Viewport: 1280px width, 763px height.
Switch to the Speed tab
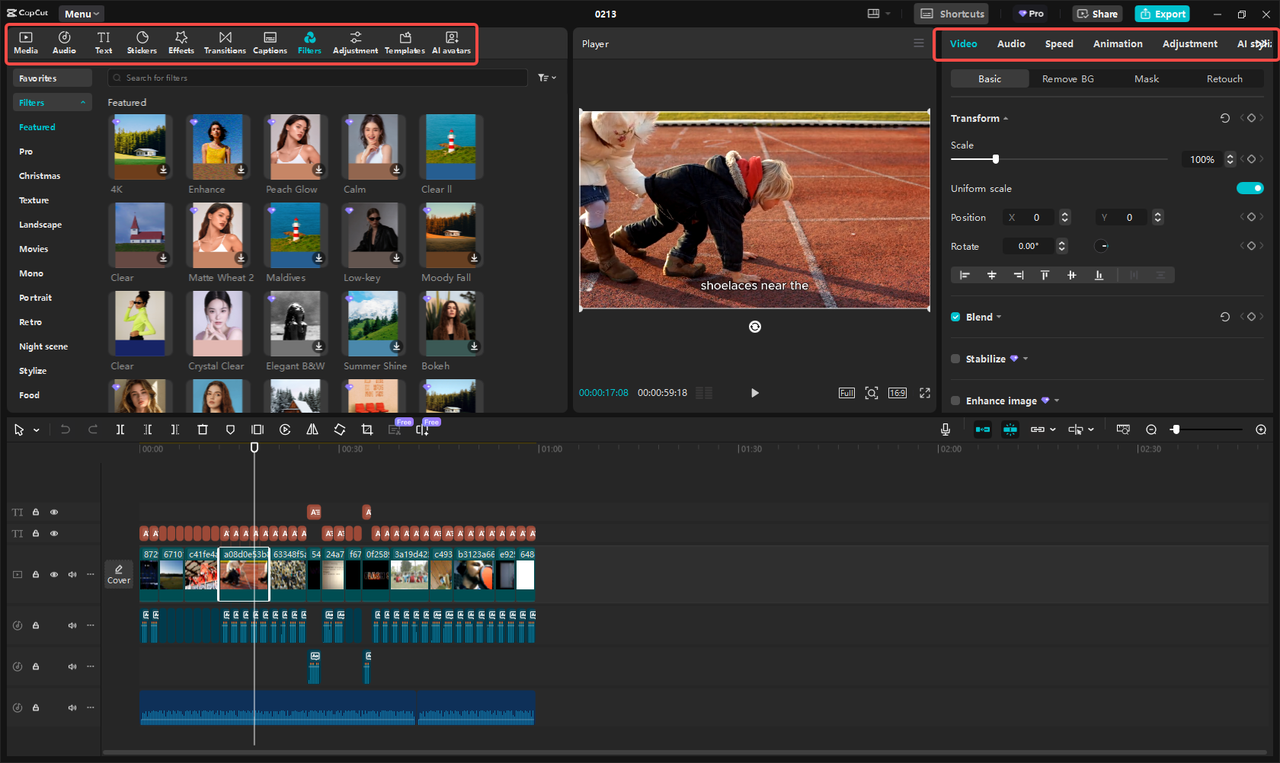pos(1059,44)
